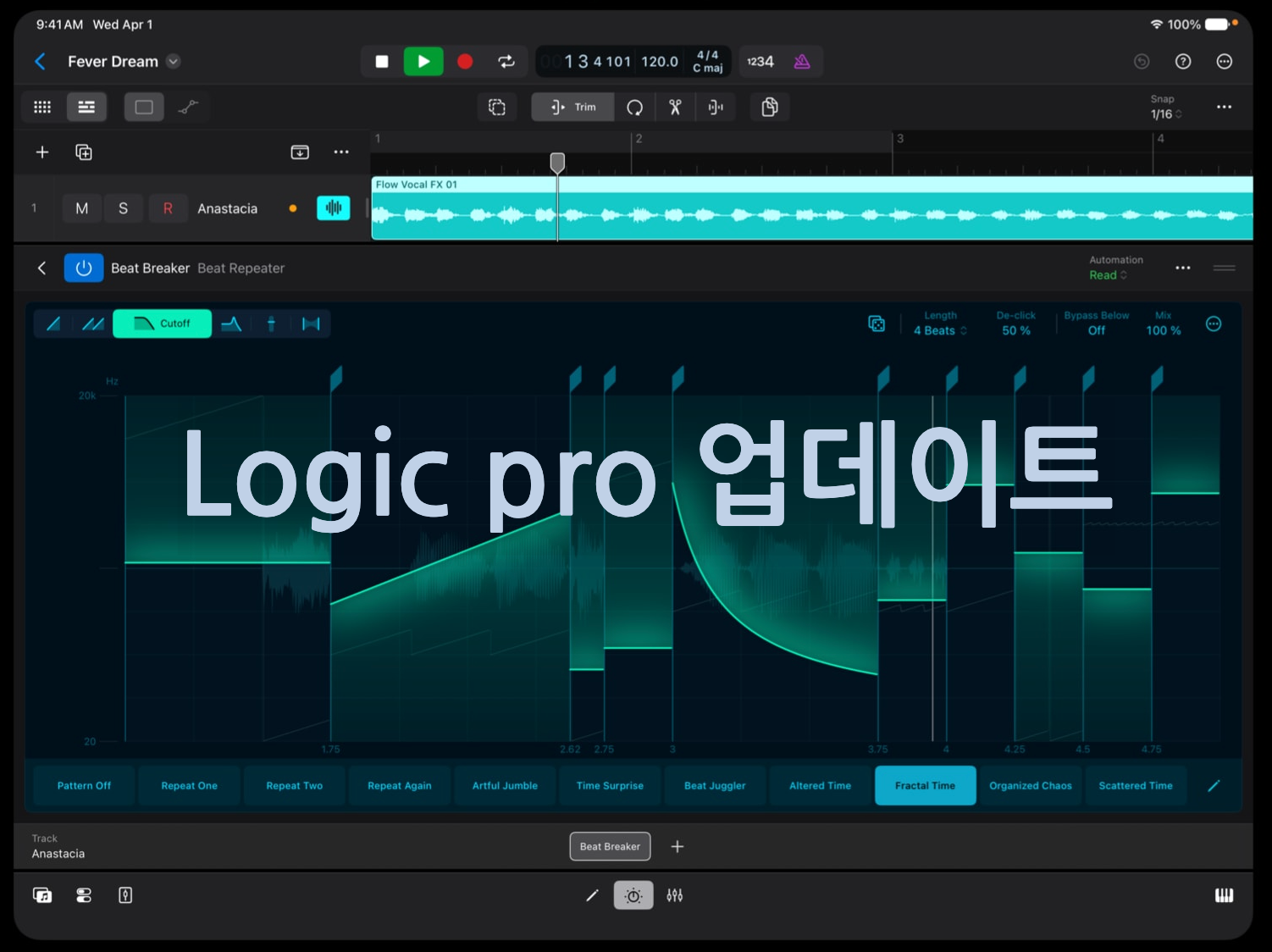Duplicate the track using the duplicate icon
The image size is (1272, 952).
pos(84,152)
